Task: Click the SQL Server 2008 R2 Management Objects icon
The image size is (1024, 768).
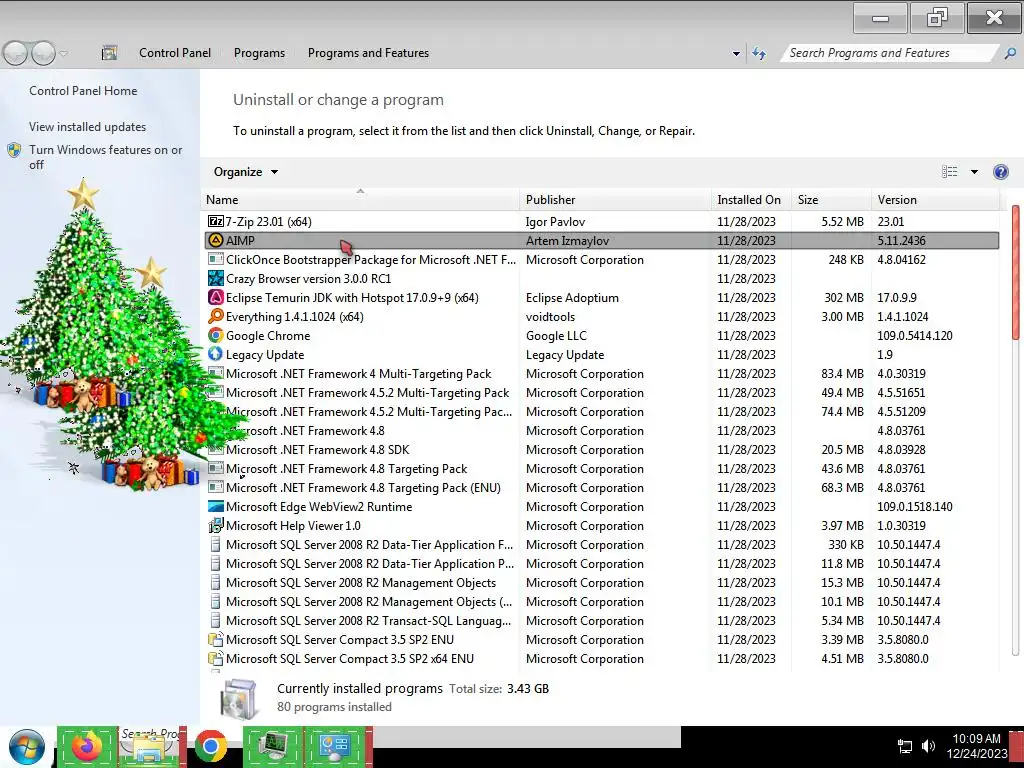Action: point(216,583)
